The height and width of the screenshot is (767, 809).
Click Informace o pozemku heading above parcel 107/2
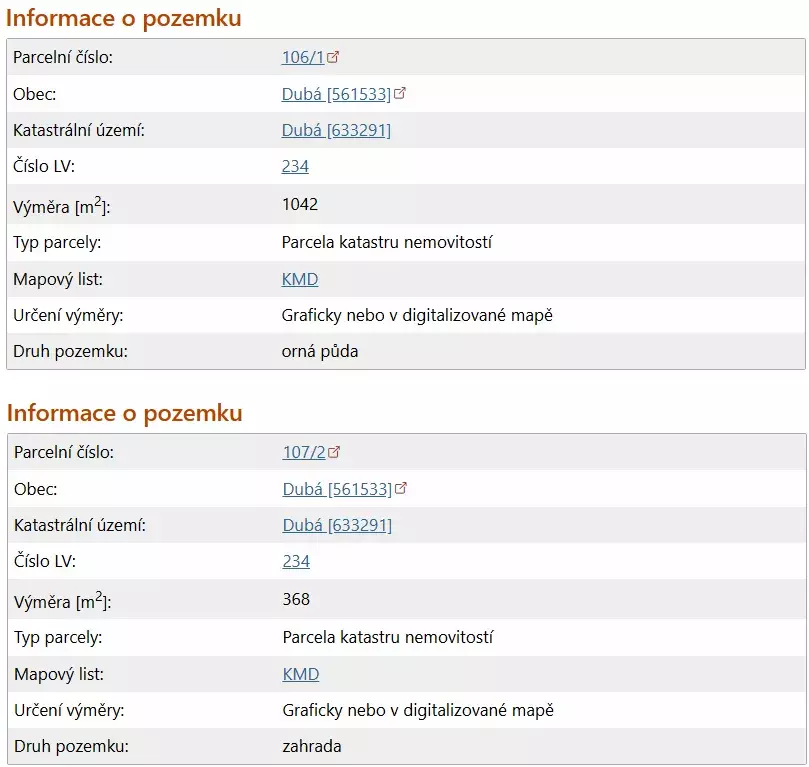[x=124, y=413]
